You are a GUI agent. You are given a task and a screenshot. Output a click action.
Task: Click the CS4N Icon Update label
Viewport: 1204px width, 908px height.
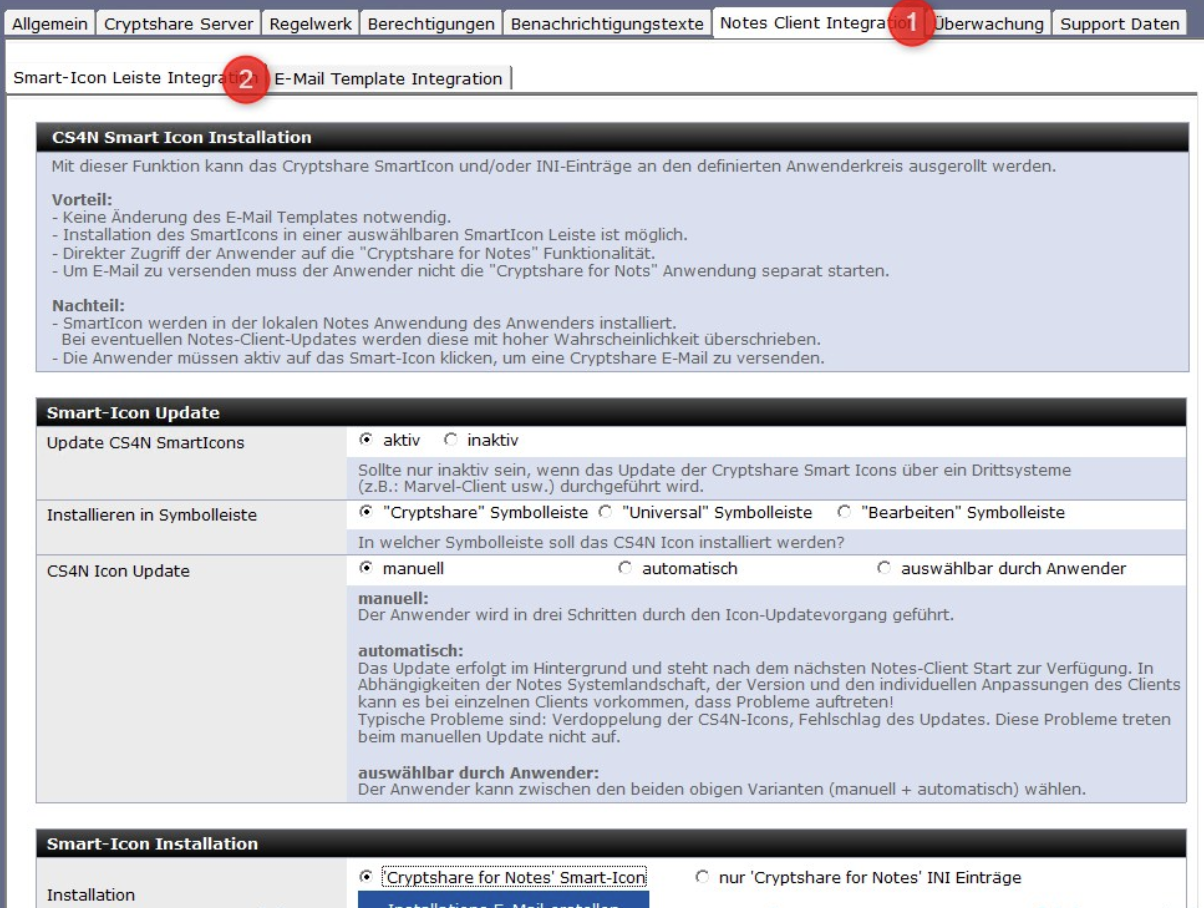pos(118,571)
